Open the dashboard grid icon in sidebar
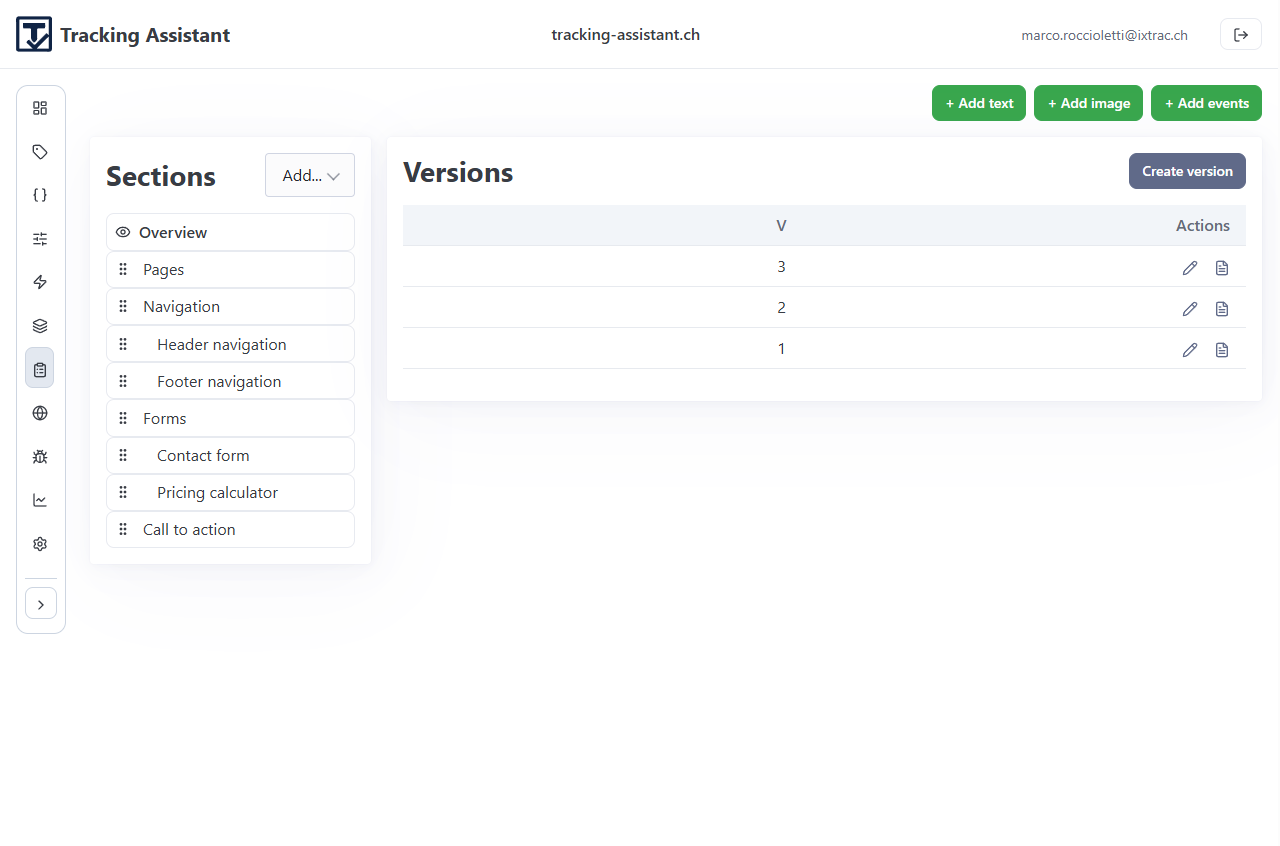Viewport: 1280px width, 846px height. tap(40, 108)
